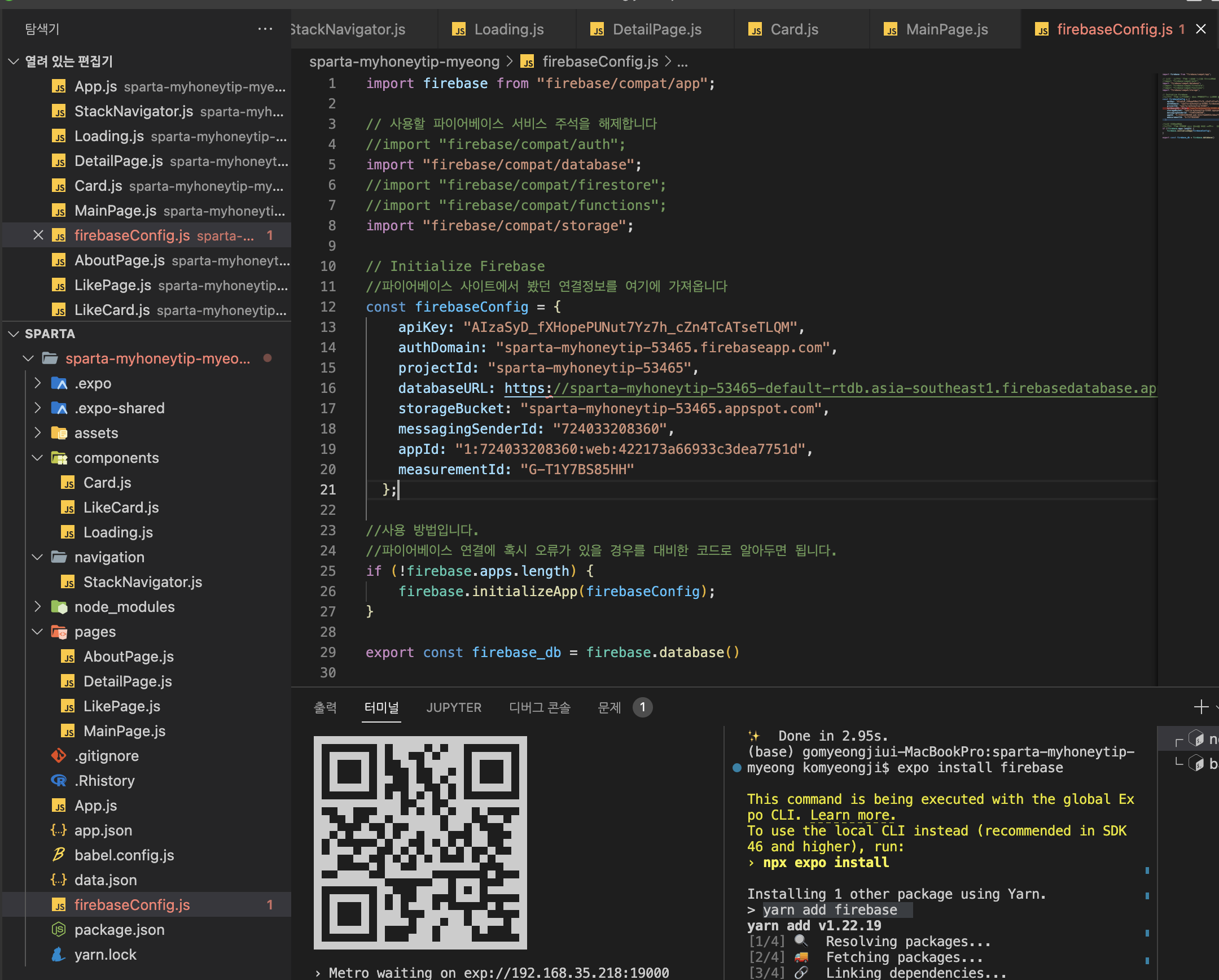The height and width of the screenshot is (980, 1219).
Task: Click the apiKey value string on line 13
Action: [630, 327]
